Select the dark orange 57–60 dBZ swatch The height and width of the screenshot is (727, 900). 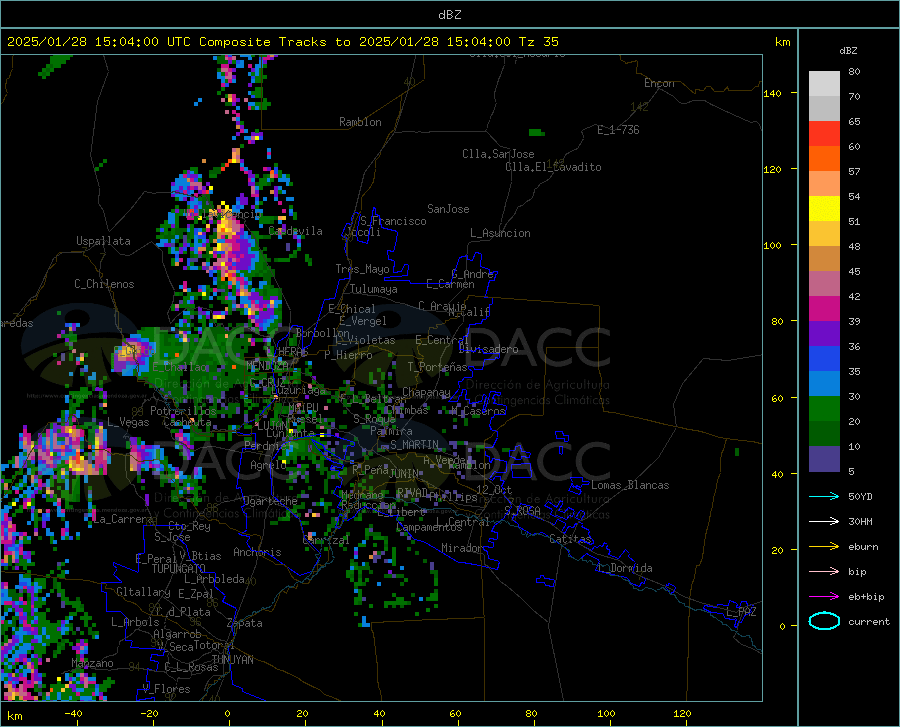pyautogui.click(x=824, y=159)
